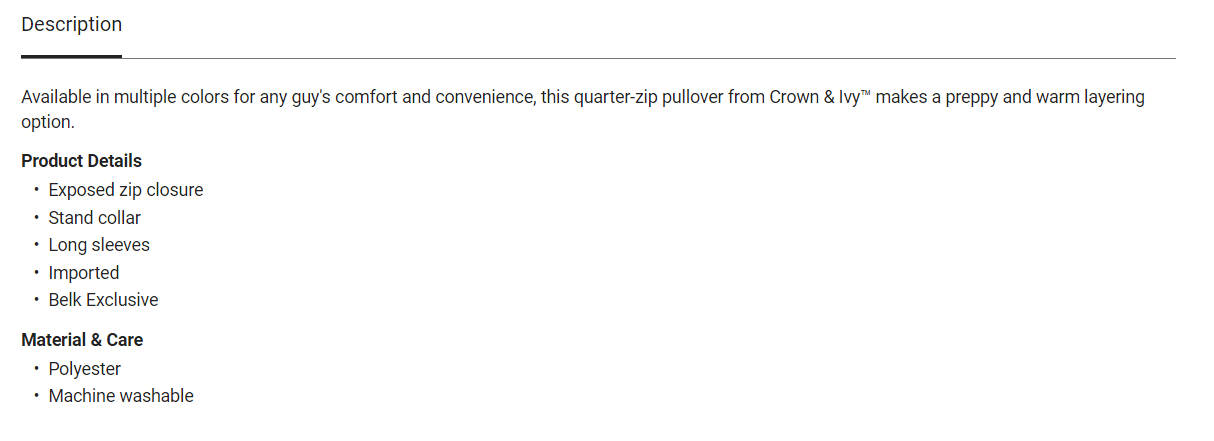Screen dimensions: 1214x441
Task: Click the Imported bullet text
Action: point(84,273)
